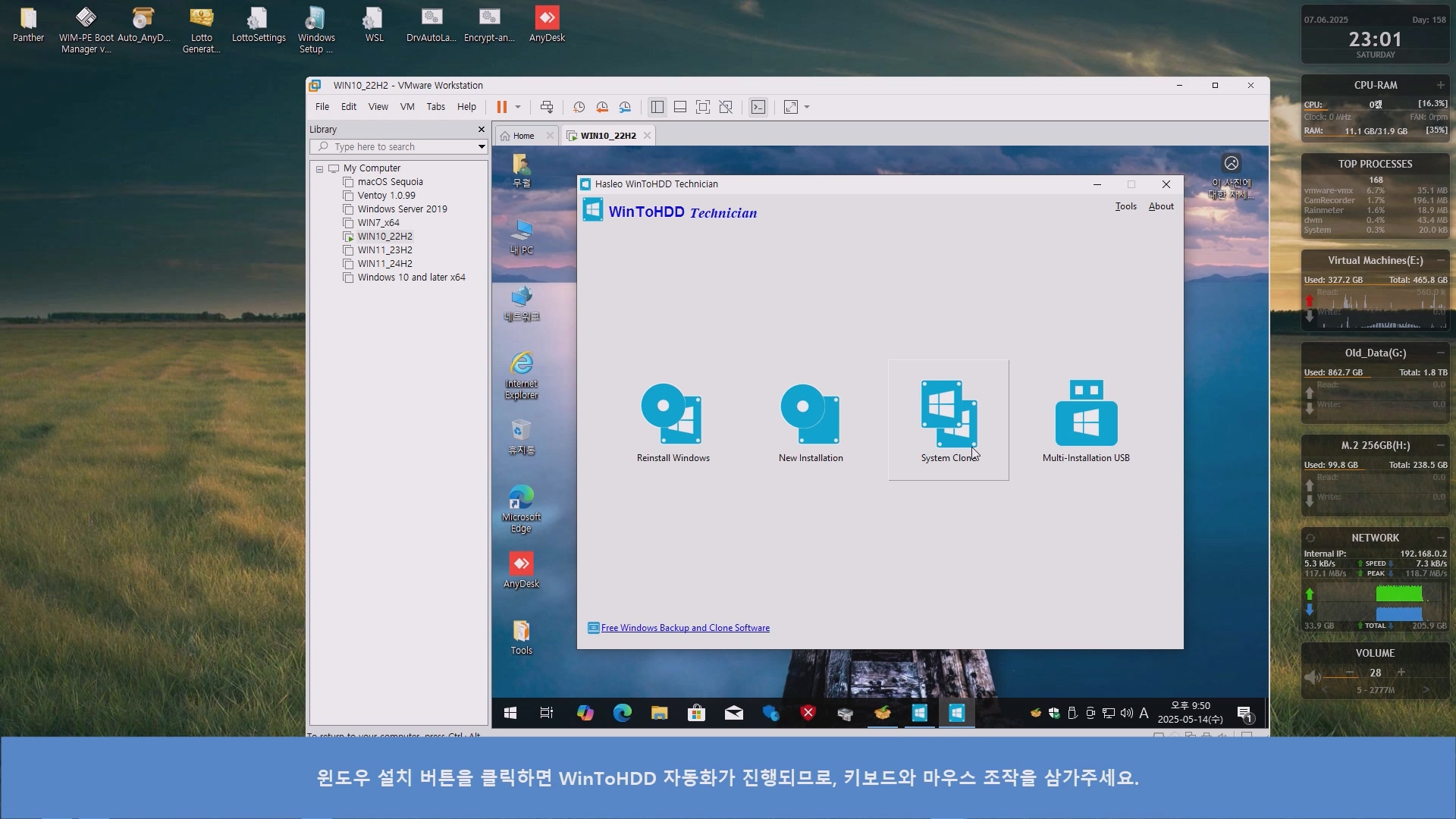This screenshot has height=819, width=1456.
Task: Select macOS Sequoia in the library list
Action: point(391,182)
